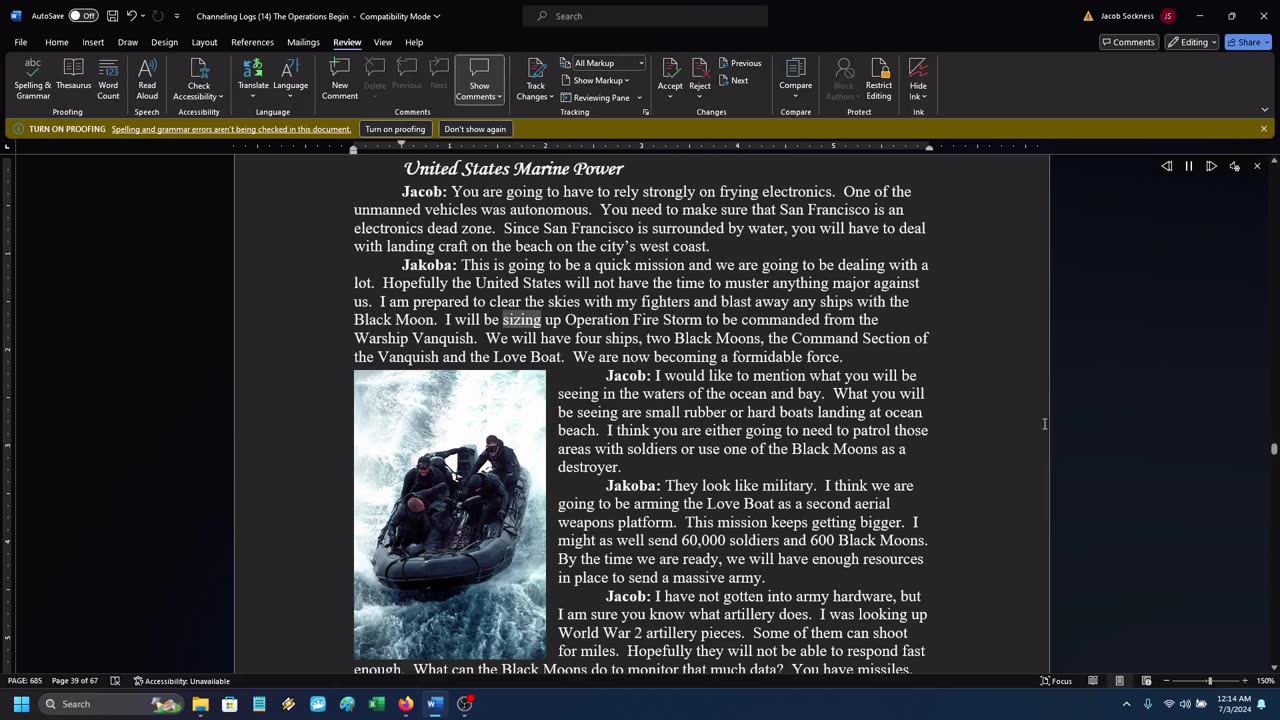Switch to the Home tab

(56, 42)
